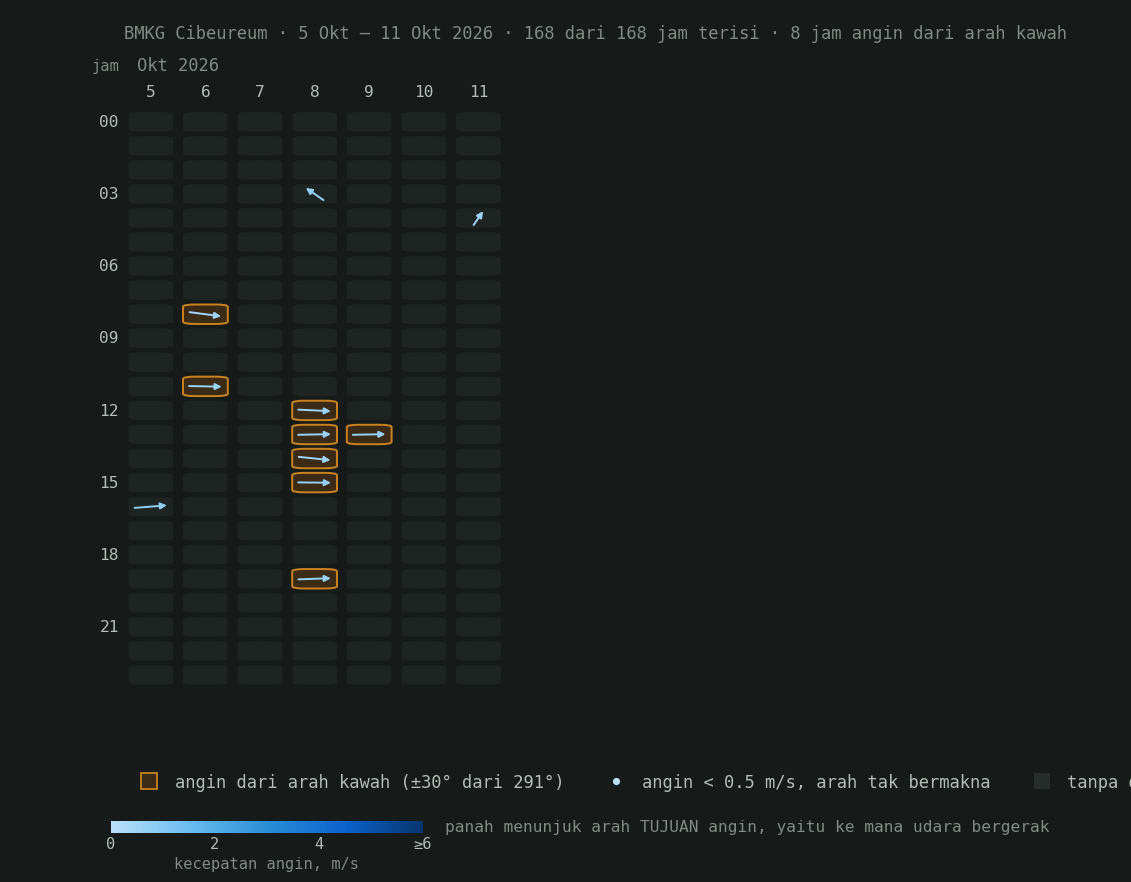Click the northwest-pointing arrow on 8 Okt at 03
Viewport: 1131px width, 882px height.
click(x=315, y=194)
